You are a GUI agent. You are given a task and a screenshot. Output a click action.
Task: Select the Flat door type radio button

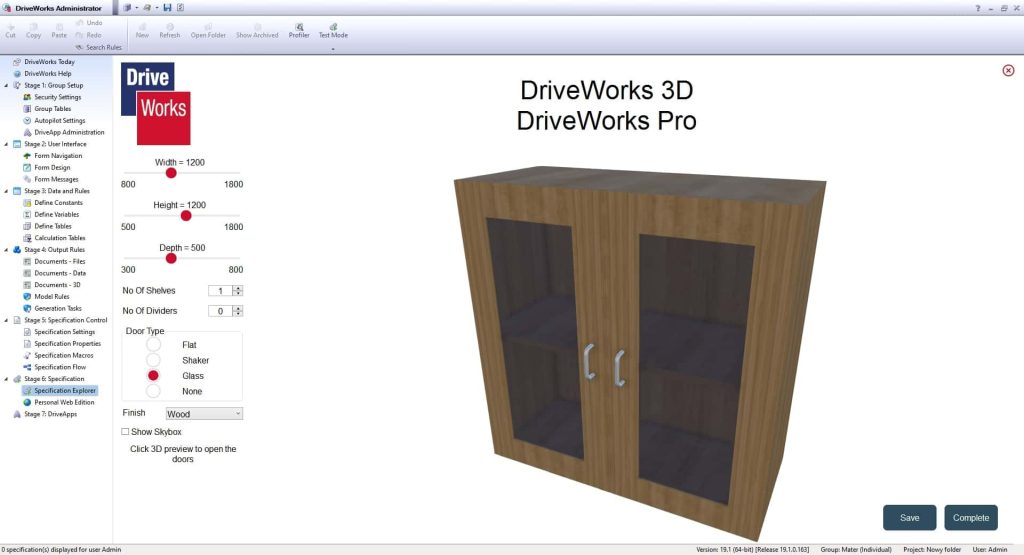(153, 344)
